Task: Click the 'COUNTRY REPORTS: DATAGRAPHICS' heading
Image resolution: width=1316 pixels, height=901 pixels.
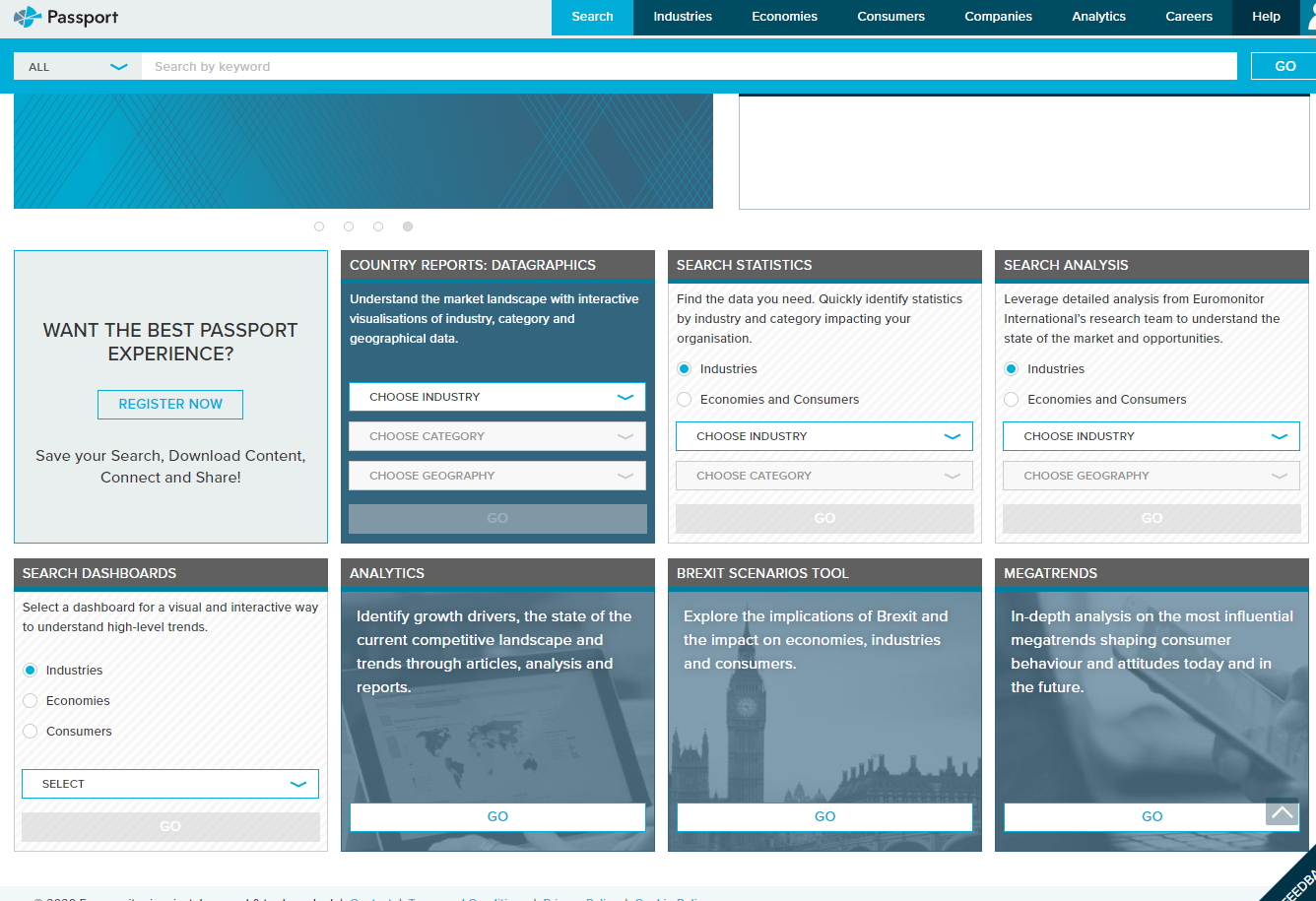Action: click(473, 265)
